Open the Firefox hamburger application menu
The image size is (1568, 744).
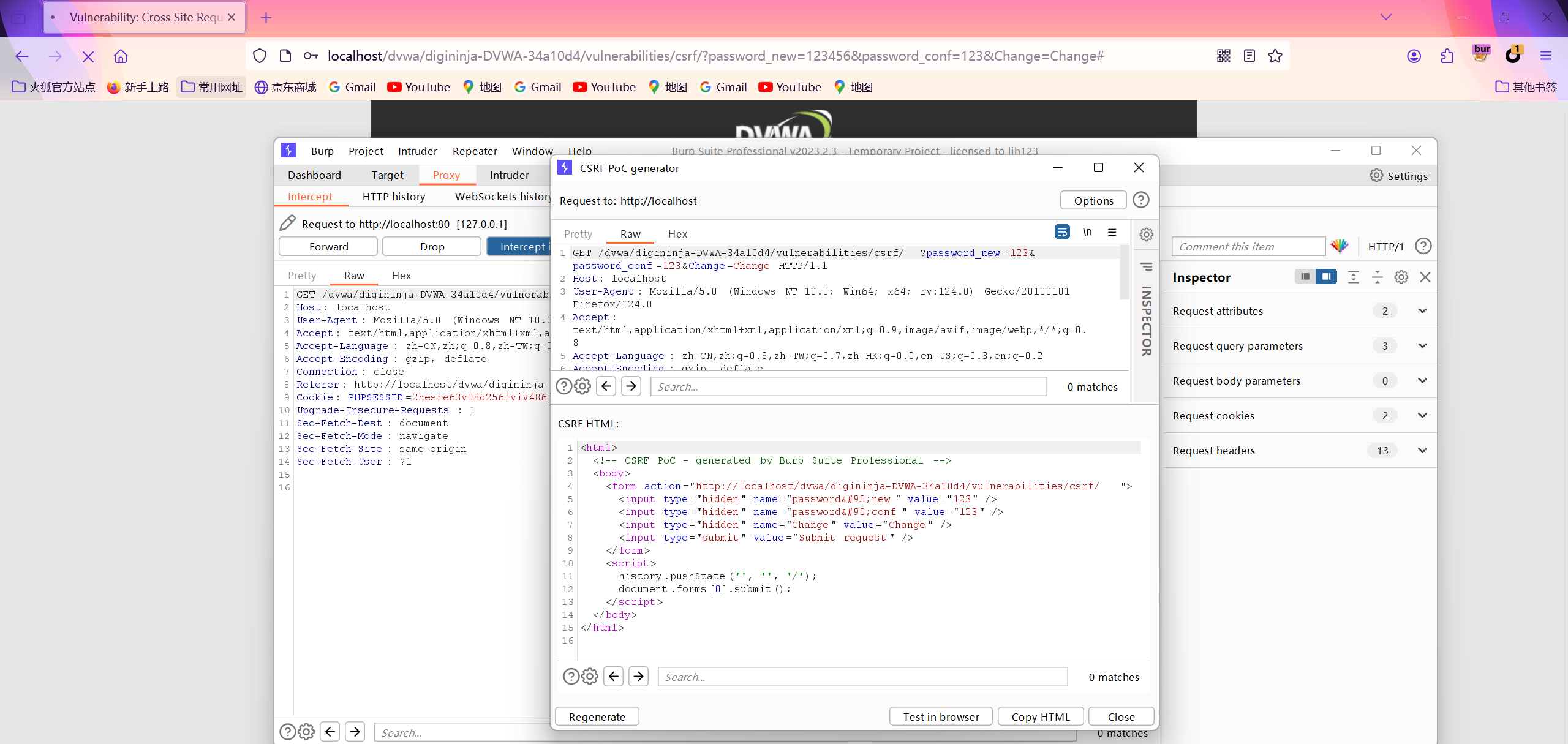(x=1546, y=56)
